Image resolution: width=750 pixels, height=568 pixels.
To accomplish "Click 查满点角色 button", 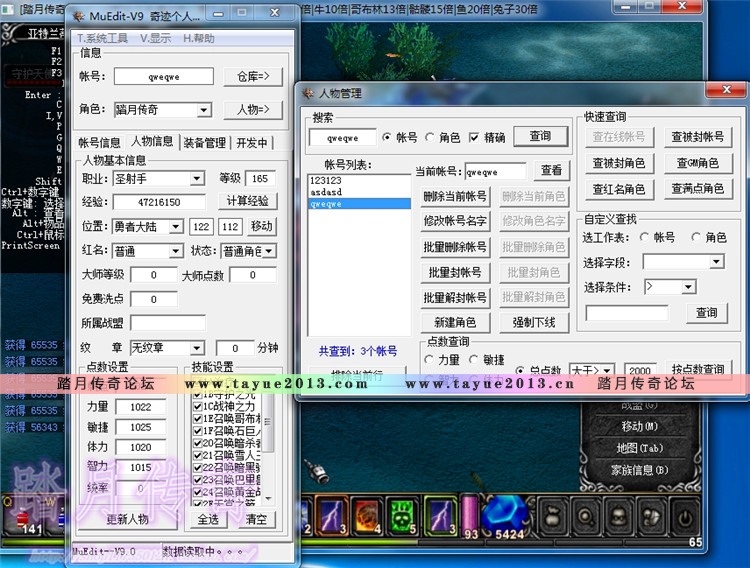I will [698, 189].
